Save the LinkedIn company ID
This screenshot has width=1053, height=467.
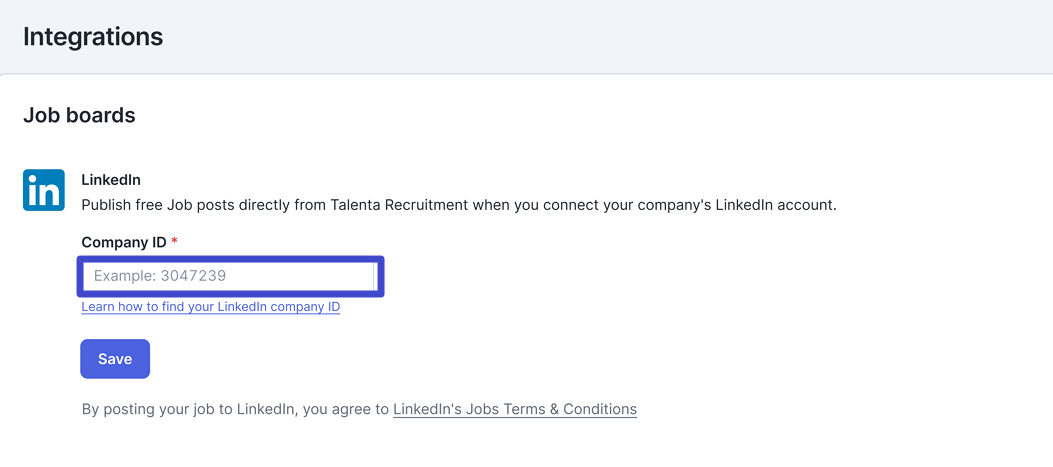click(x=115, y=359)
